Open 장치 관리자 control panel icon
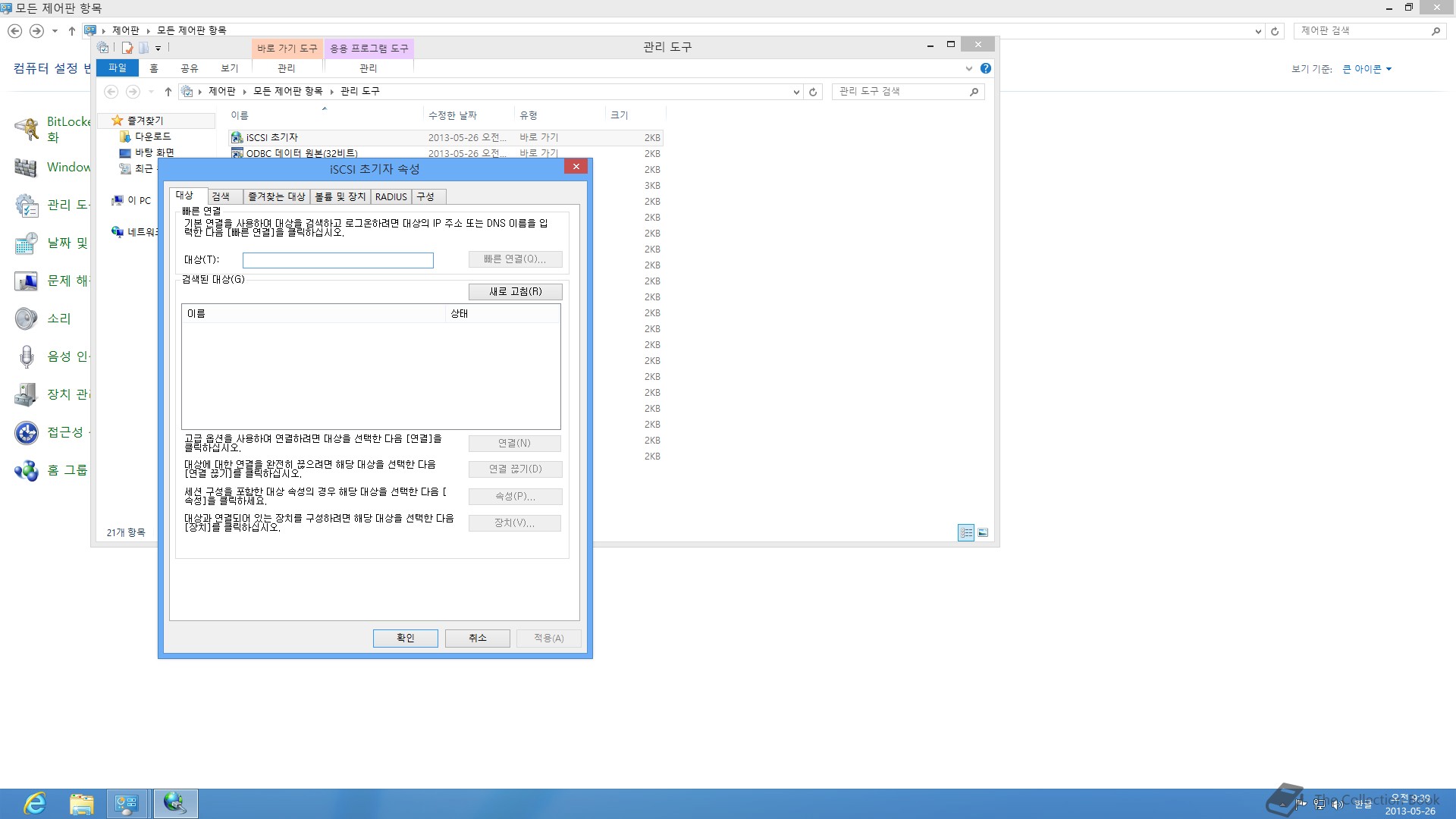This screenshot has width=1456, height=819. [27, 394]
